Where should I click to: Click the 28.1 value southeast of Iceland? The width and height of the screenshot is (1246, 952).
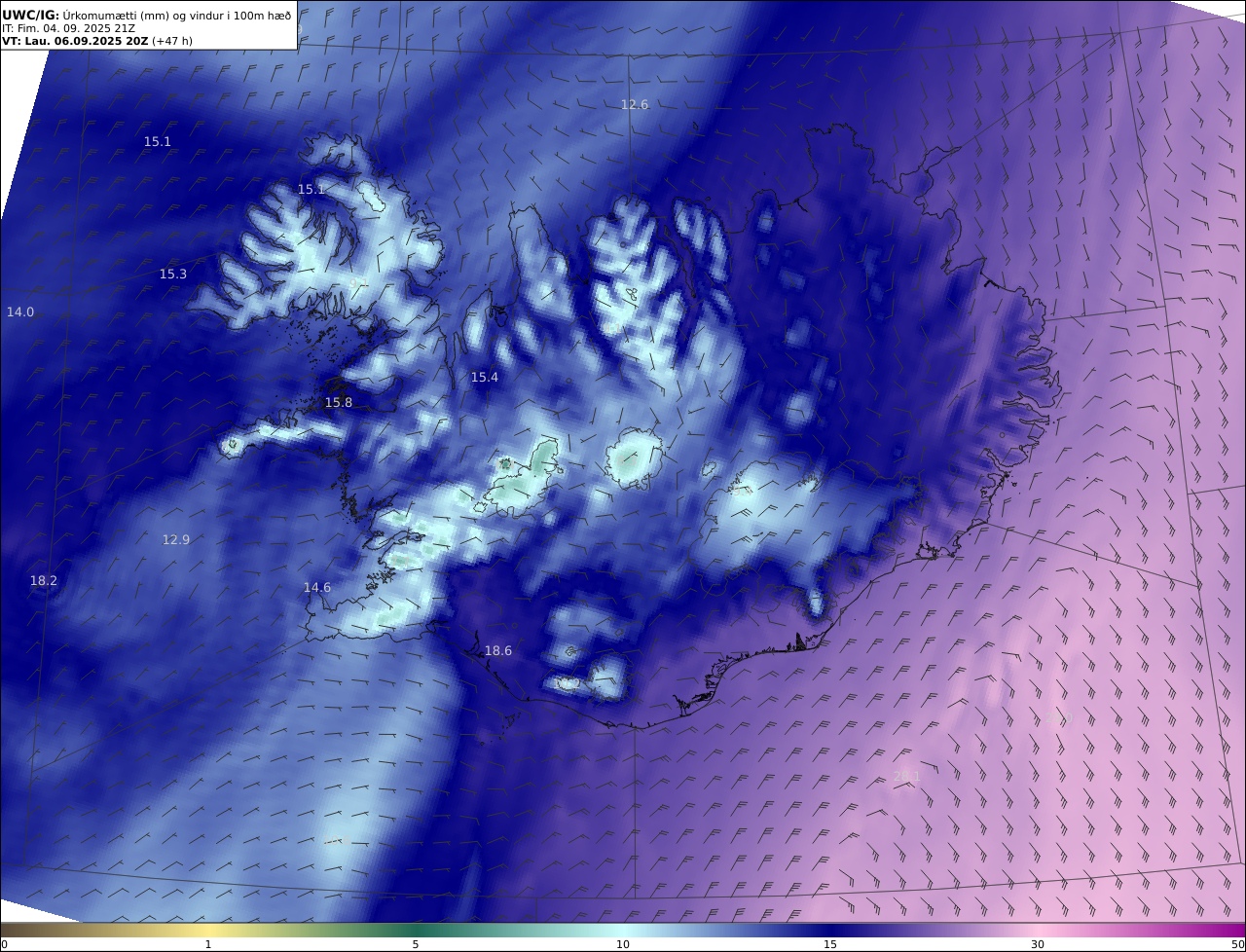coord(906,776)
